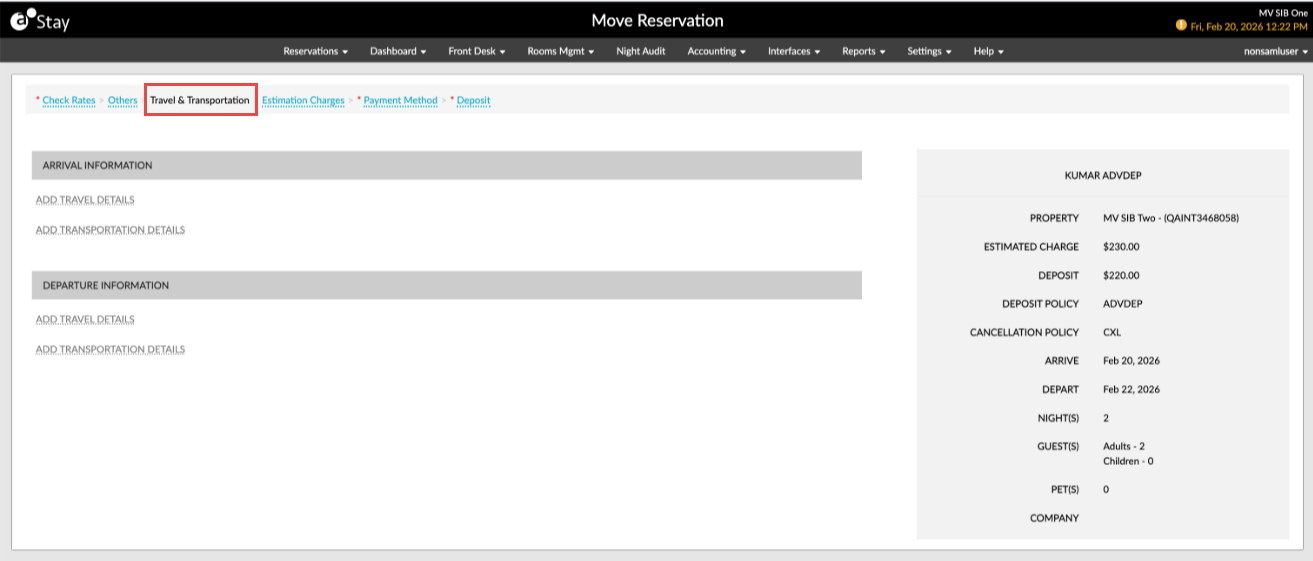The width and height of the screenshot is (1313, 561).
Task: Click the orange alert icon beside the date
Action: click(x=1181, y=26)
